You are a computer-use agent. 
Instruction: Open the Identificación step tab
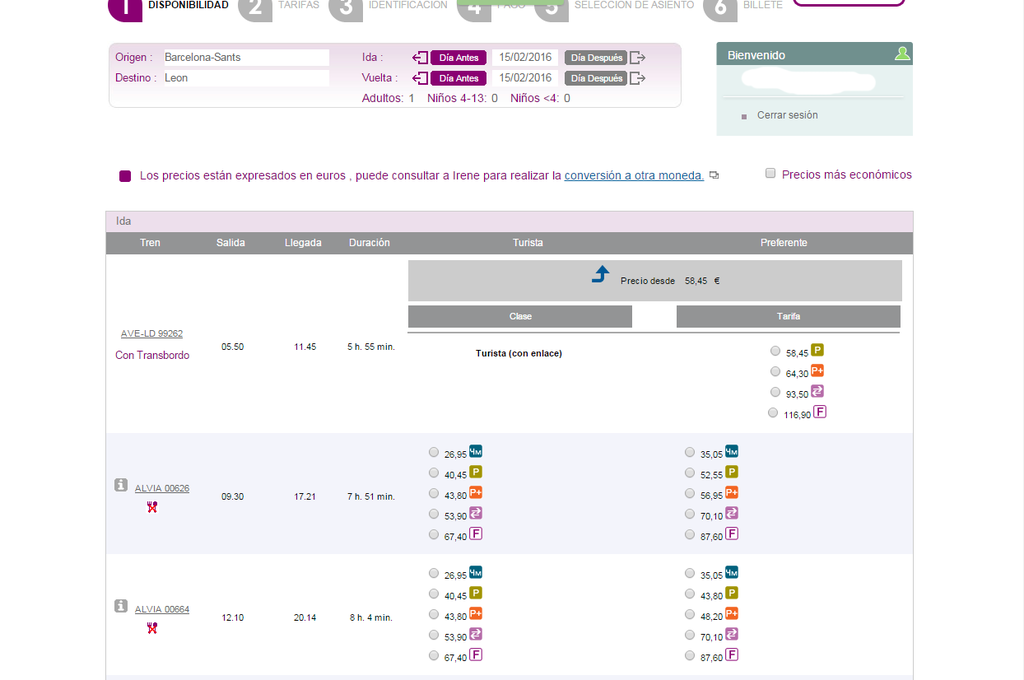(408, 5)
